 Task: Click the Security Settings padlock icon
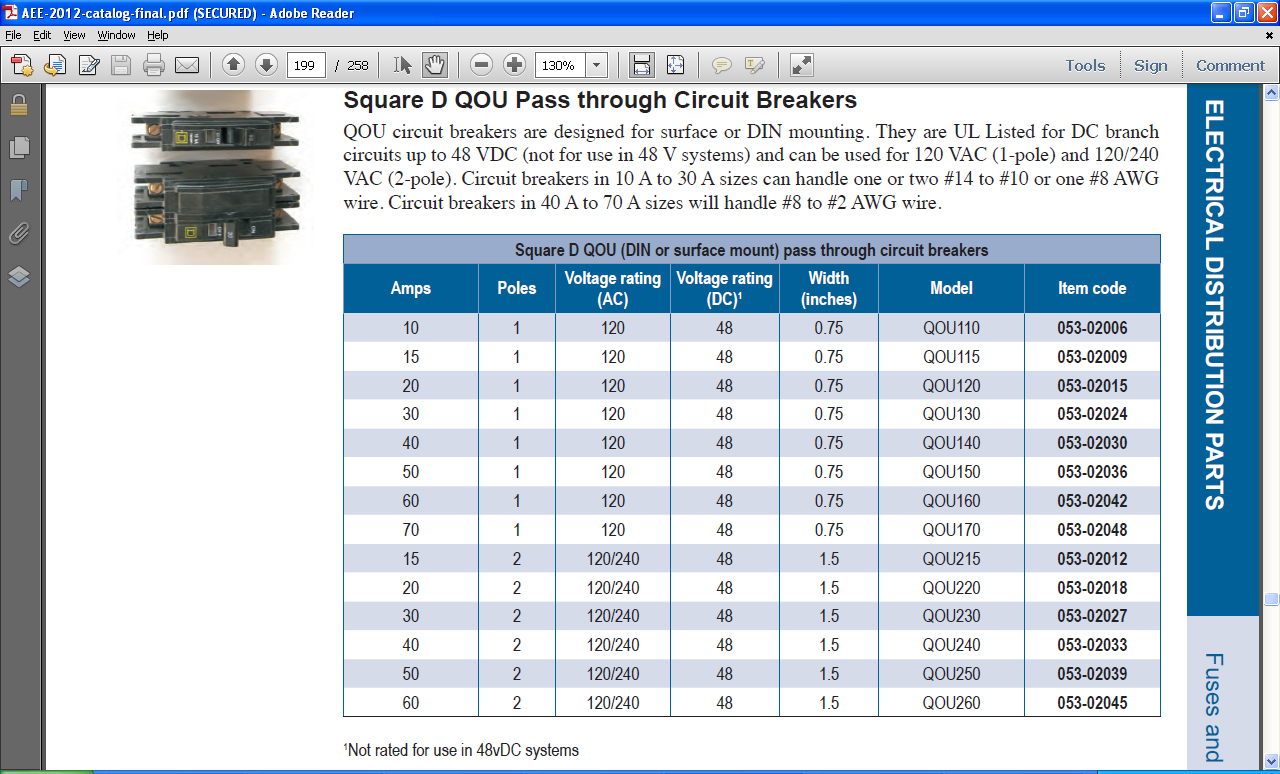[18, 105]
